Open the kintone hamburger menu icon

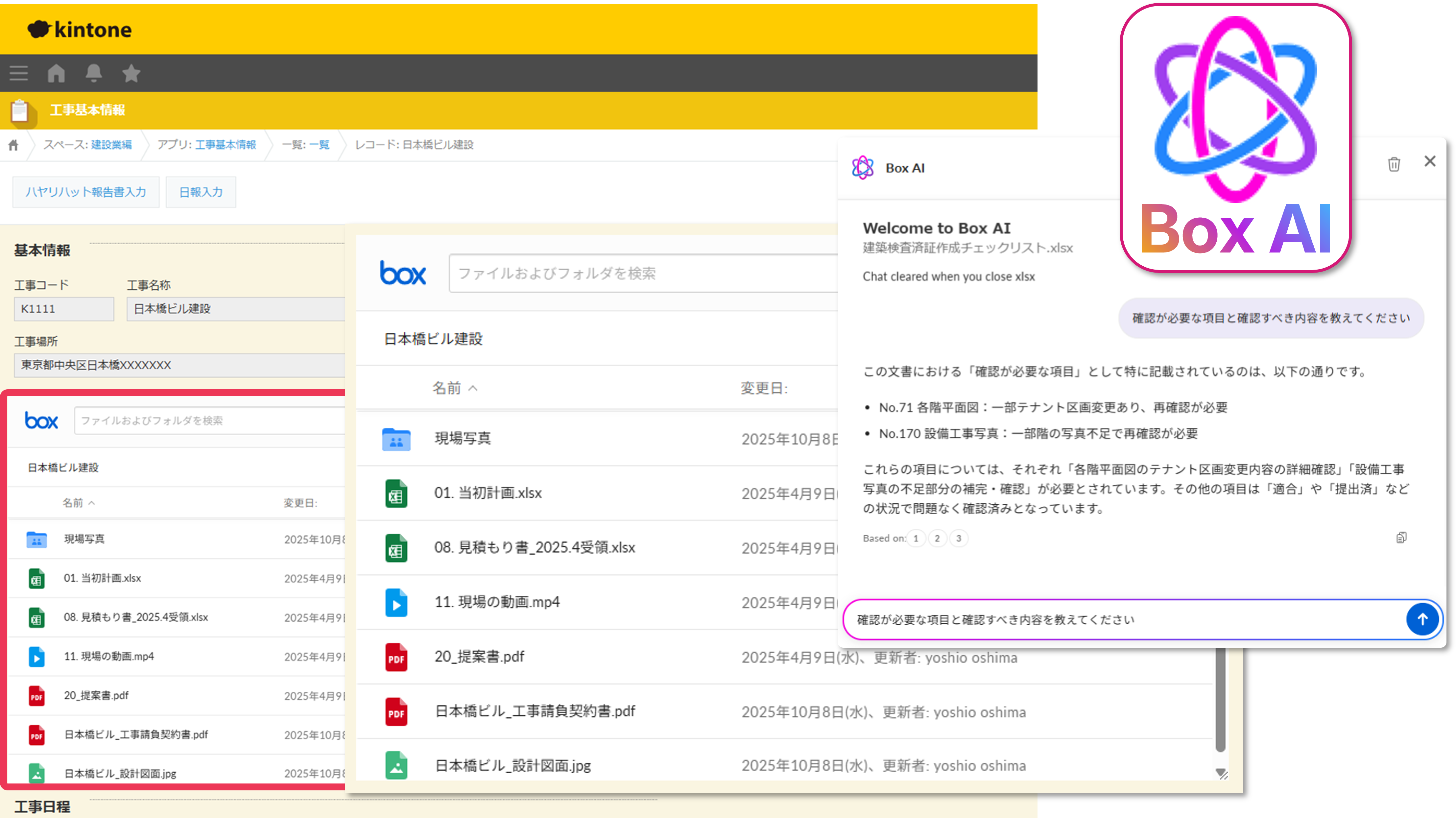19,73
